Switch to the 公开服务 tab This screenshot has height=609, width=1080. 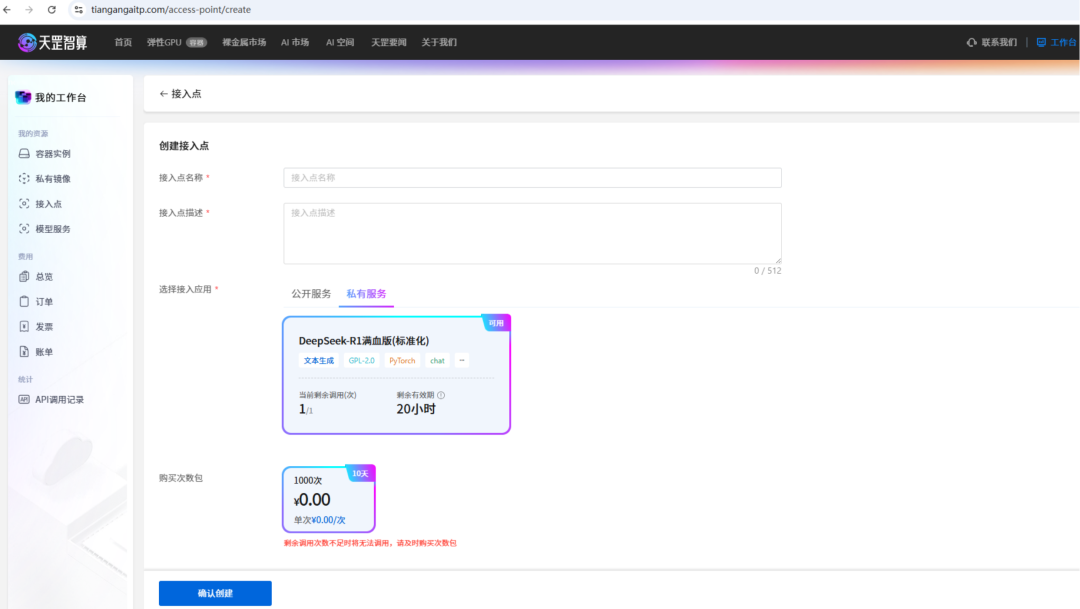311,293
